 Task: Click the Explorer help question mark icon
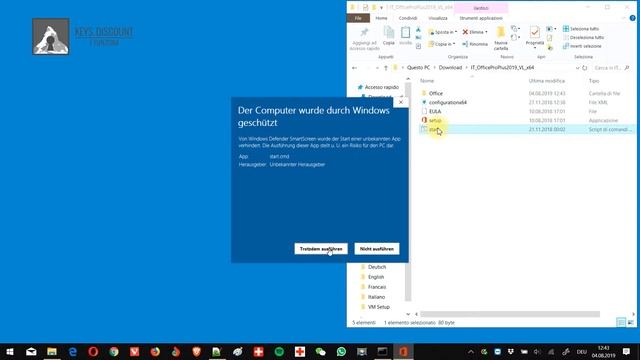pyautogui.click(x=633, y=18)
